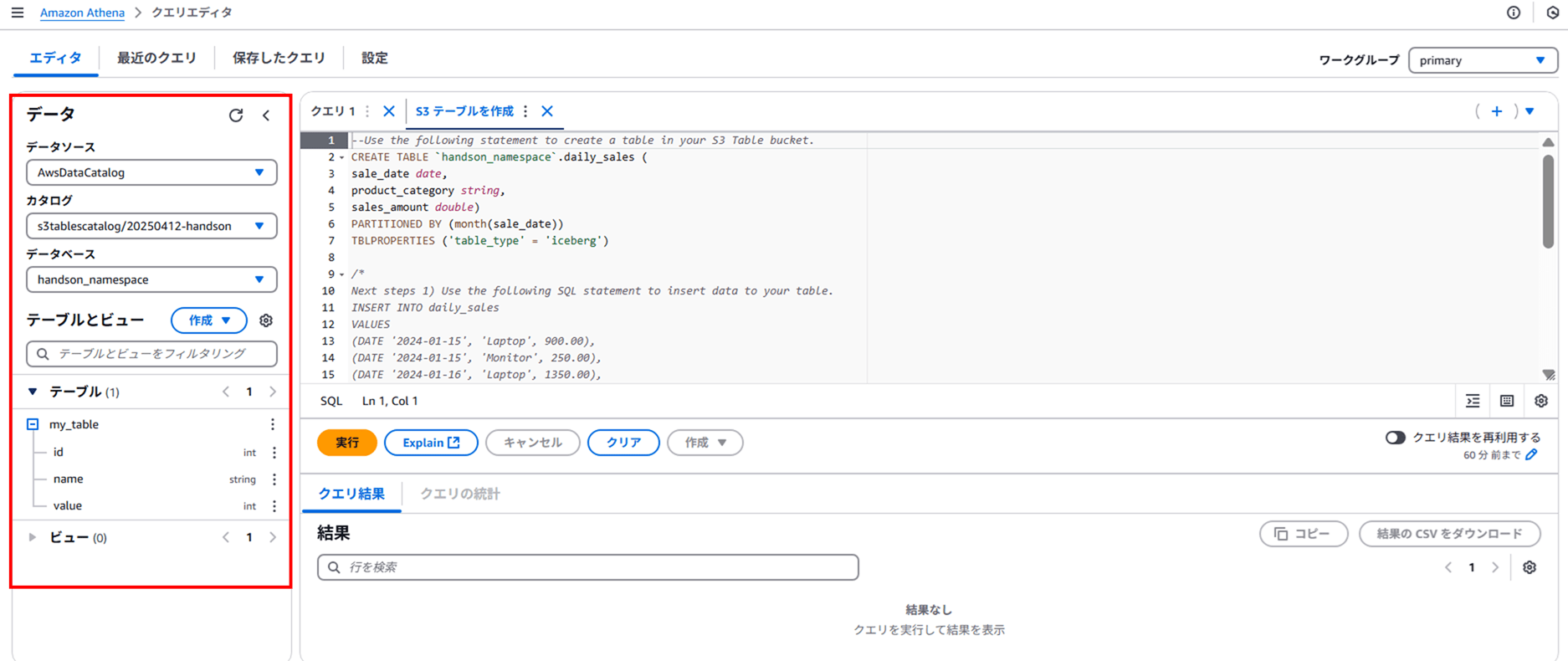Add a new query tab
Viewport: 1568px width, 661px height.
pyautogui.click(x=1497, y=111)
